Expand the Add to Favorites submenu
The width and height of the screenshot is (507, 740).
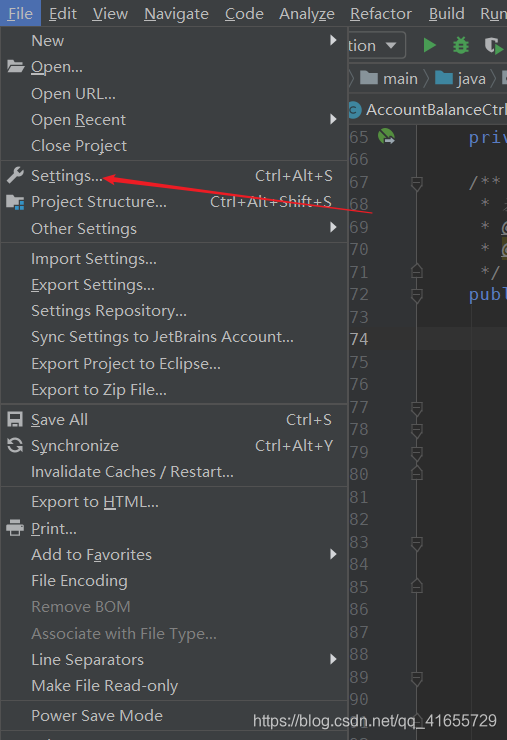click(x=333, y=554)
